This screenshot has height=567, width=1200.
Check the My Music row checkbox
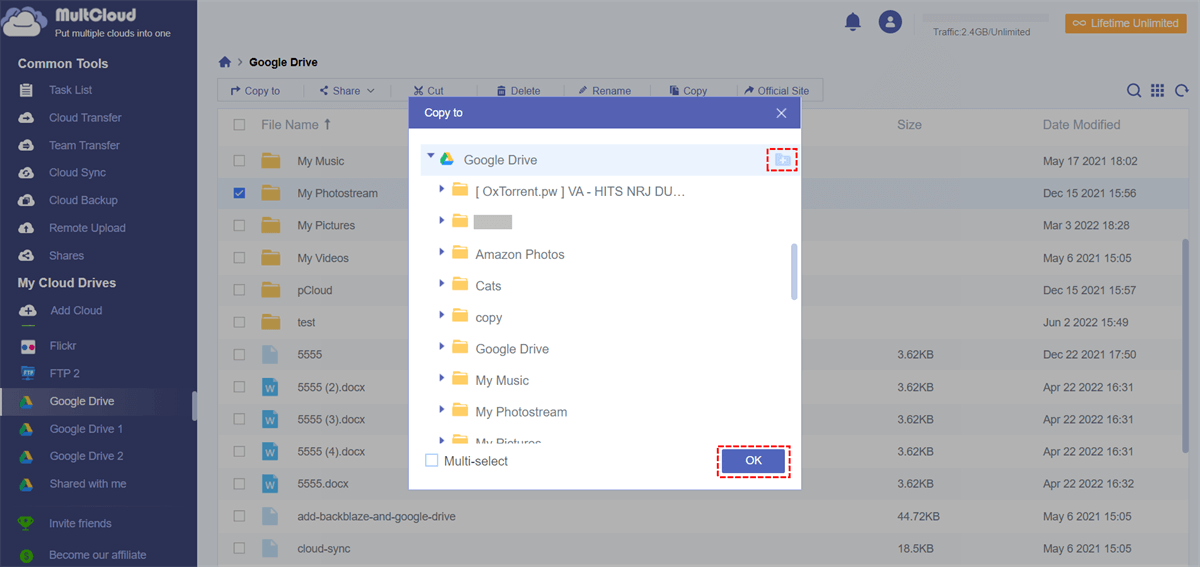point(239,160)
